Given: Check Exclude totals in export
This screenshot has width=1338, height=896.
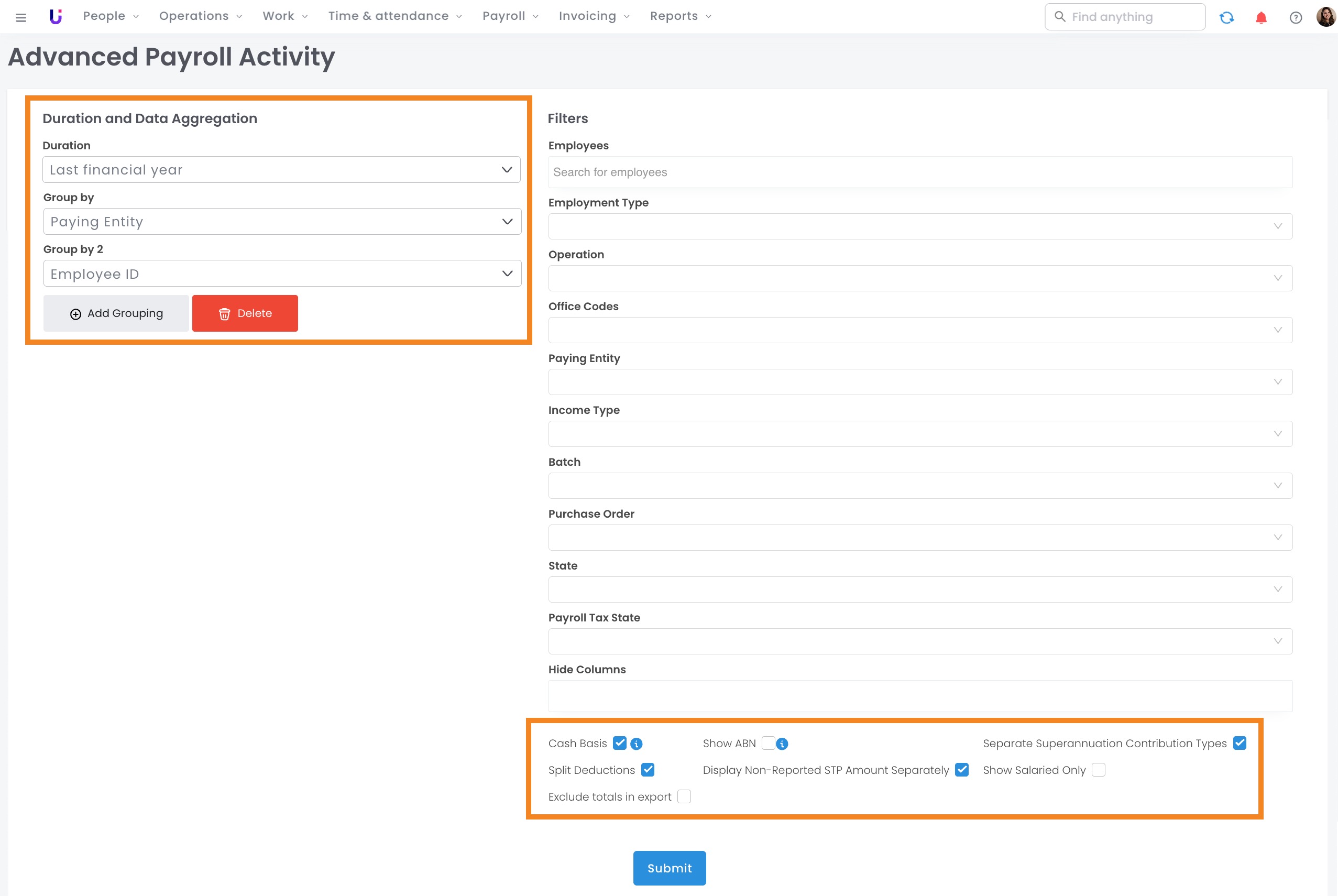Looking at the screenshot, I should [x=684, y=796].
